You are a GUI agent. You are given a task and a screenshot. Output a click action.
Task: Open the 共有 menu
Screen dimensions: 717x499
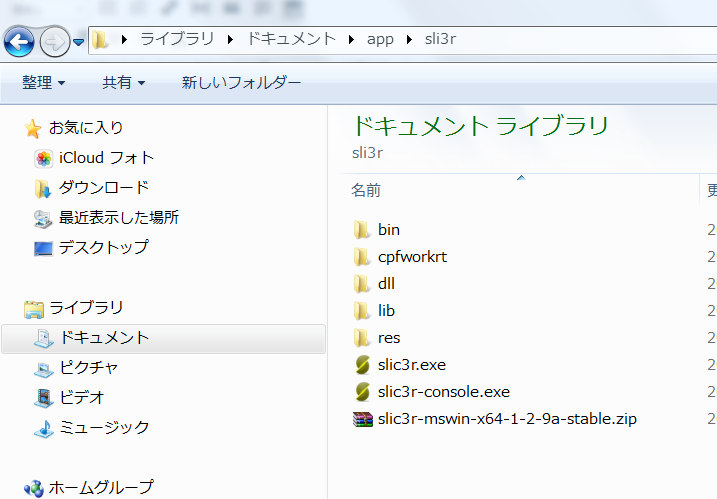coord(123,83)
